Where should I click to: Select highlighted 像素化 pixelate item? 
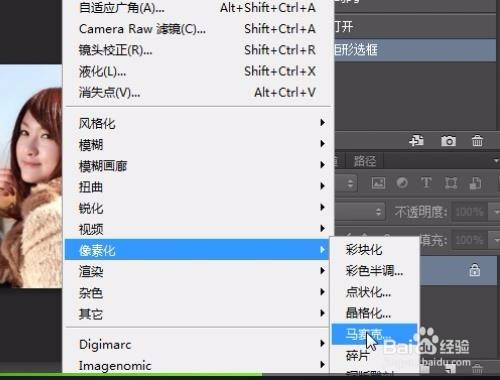(197, 250)
